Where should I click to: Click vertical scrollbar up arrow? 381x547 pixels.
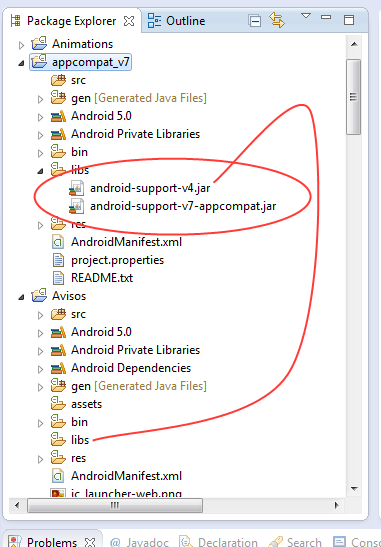click(x=354, y=44)
